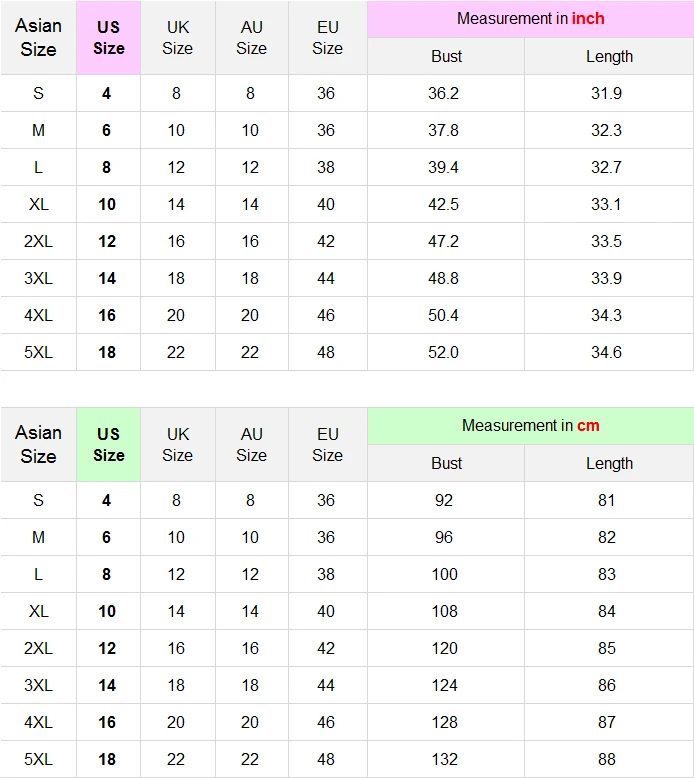Select bust value 47.2 for 2XL

coord(443,241)
